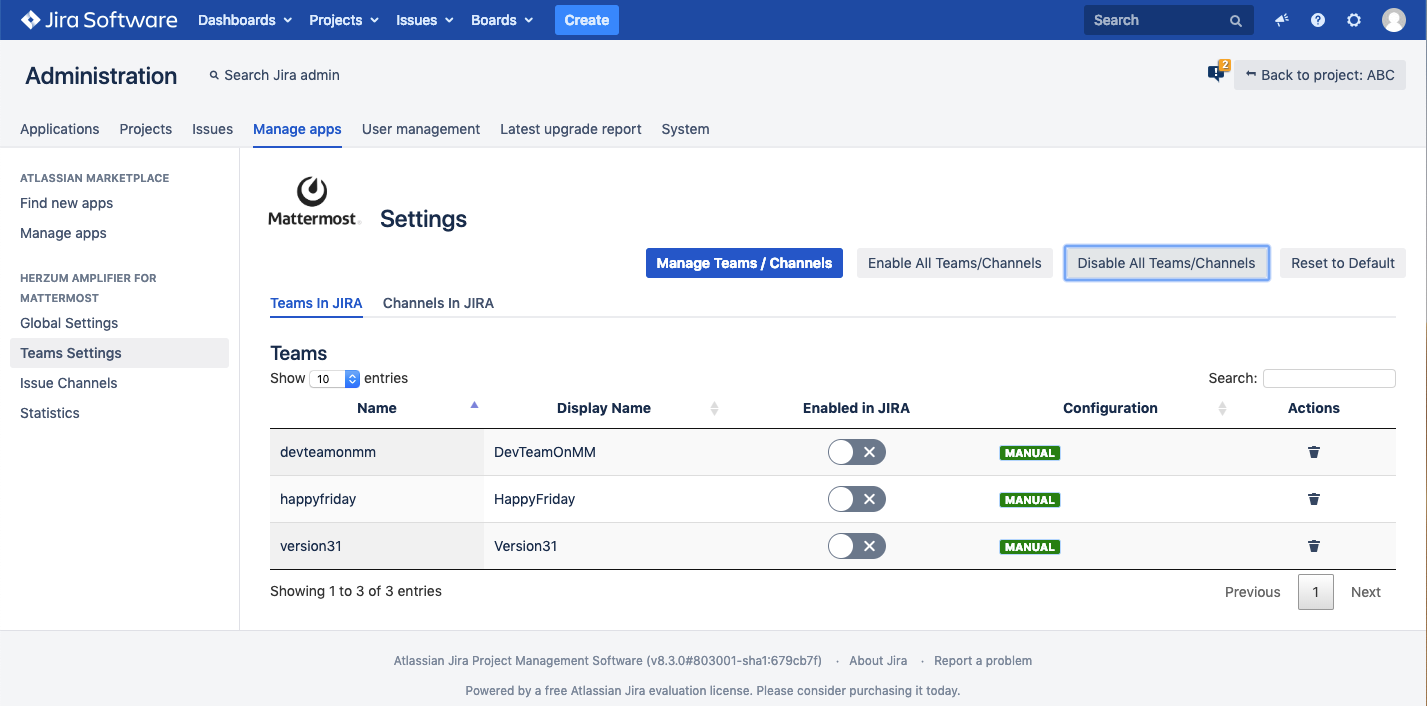
Task: Open the notifications icon with badge 2
Action: point(1217,73)
